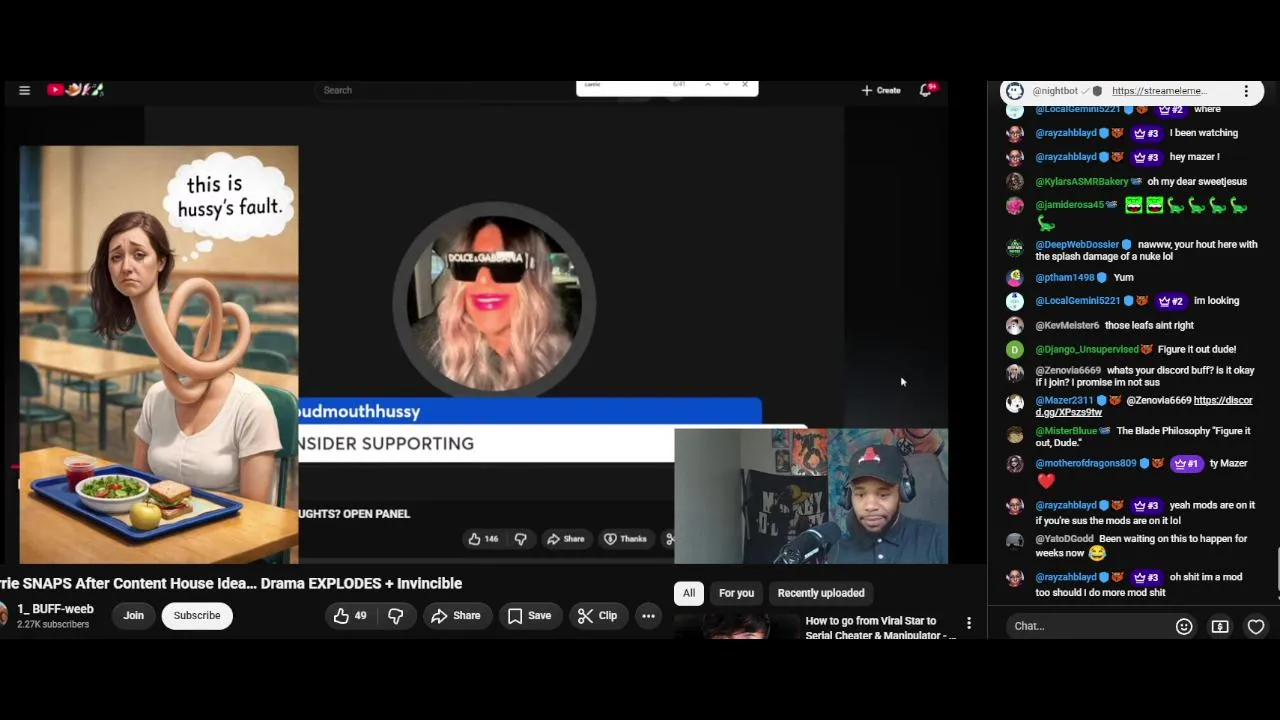The height and width of the screenshot is (720, 1280).
Task: Click the #1 crown badge by motherofdragons809
Action: tap(1186, 464)
